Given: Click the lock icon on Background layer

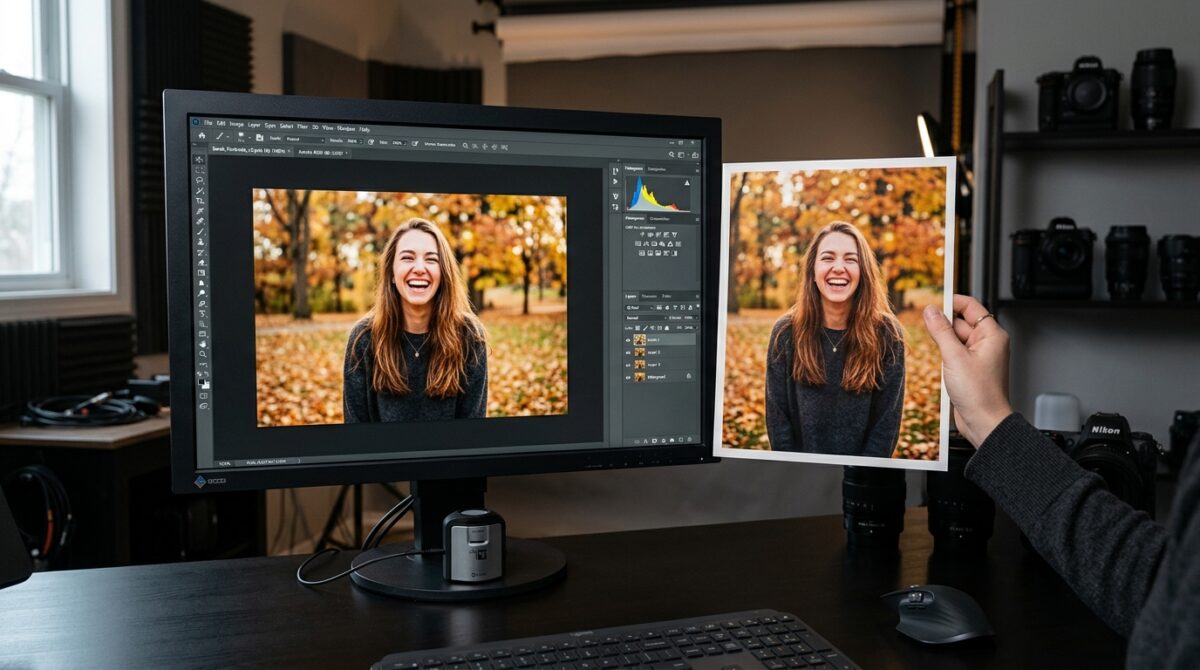Looking at the screenshot, I should 689,376.
